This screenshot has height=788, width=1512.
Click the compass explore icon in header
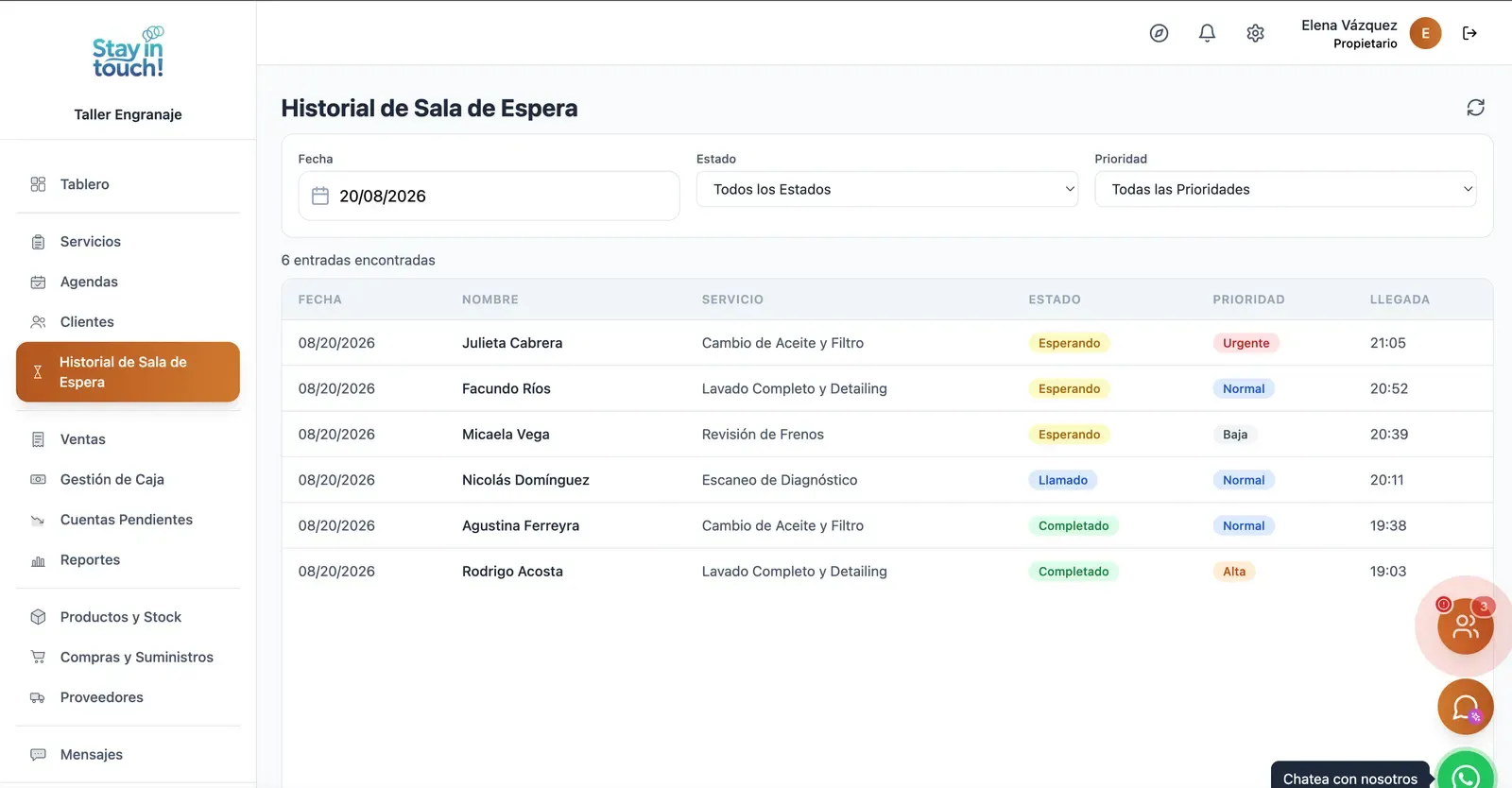[1159, 33]
